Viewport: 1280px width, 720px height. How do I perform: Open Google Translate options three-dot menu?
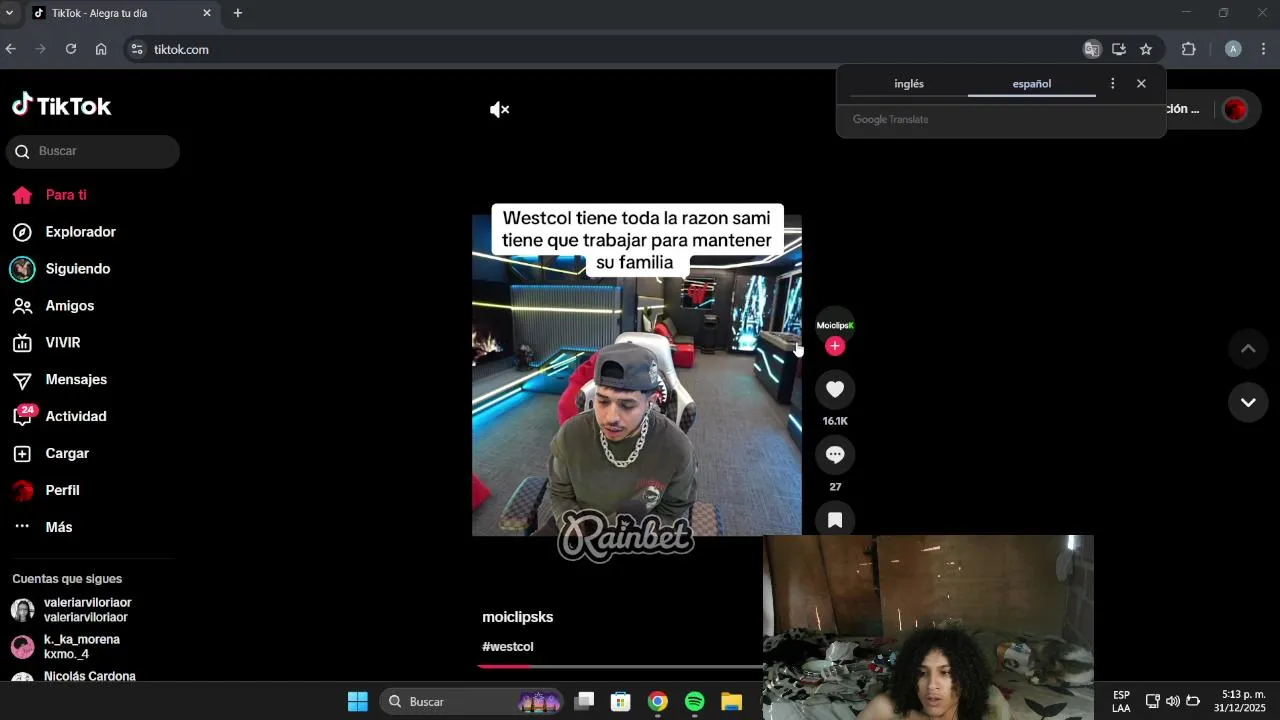(x=1112, y=84)
